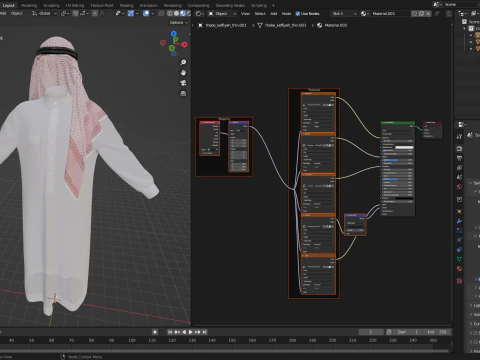Play animation forward
The image size is (480, 360).
(x=191, y=332)
